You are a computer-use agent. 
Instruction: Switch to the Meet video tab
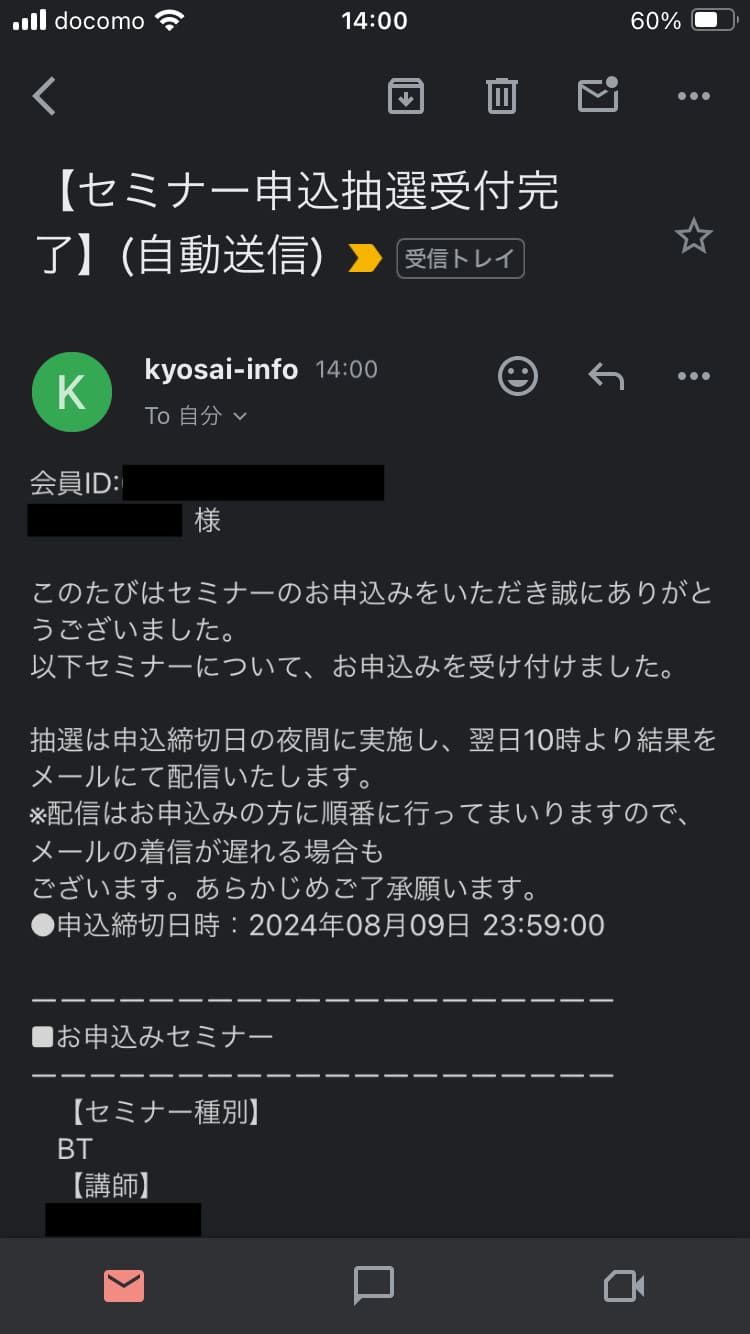click(x=624, y=1286)
